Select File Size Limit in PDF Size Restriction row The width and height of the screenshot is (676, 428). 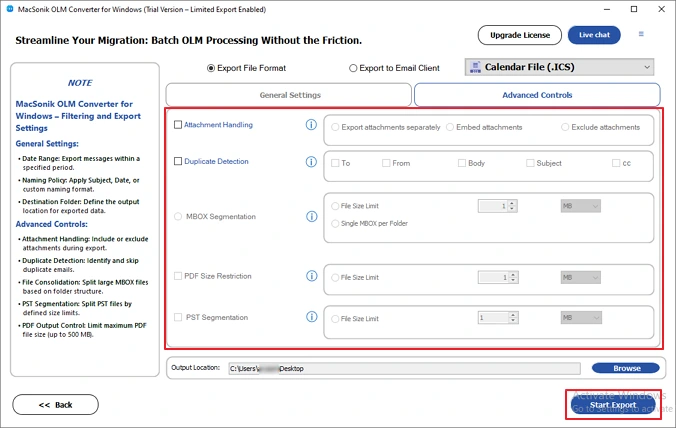[335, 278]
